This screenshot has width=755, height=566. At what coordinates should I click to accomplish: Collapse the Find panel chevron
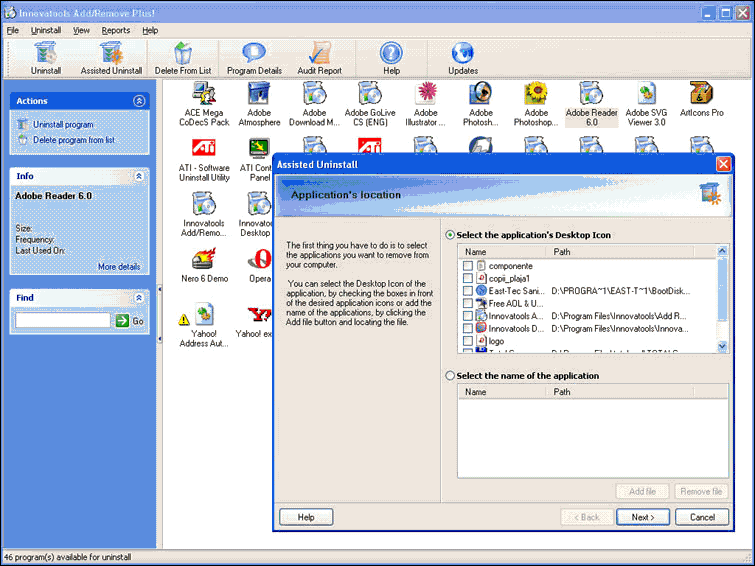point(139,298)
